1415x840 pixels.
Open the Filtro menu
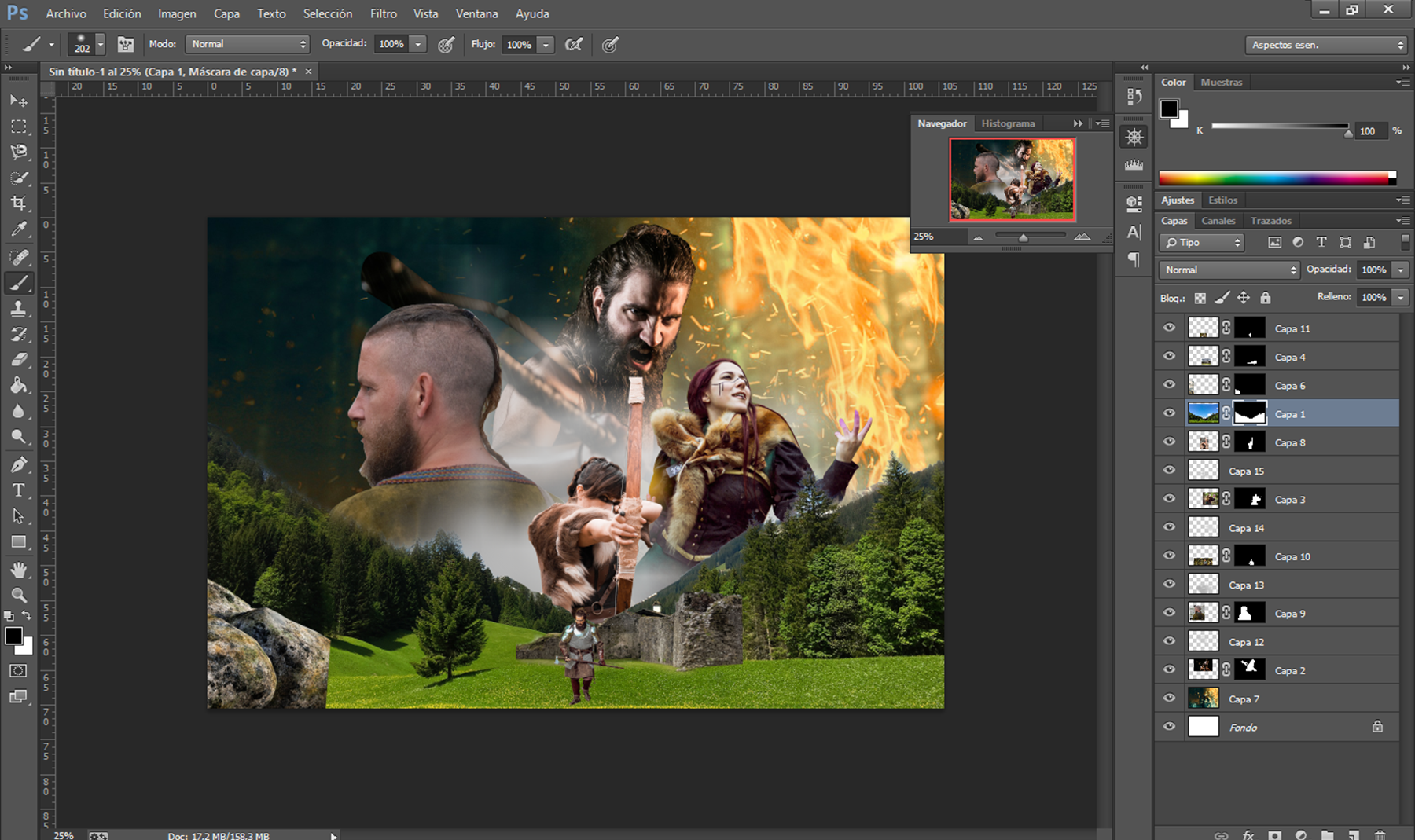click(x=384, y=13)
